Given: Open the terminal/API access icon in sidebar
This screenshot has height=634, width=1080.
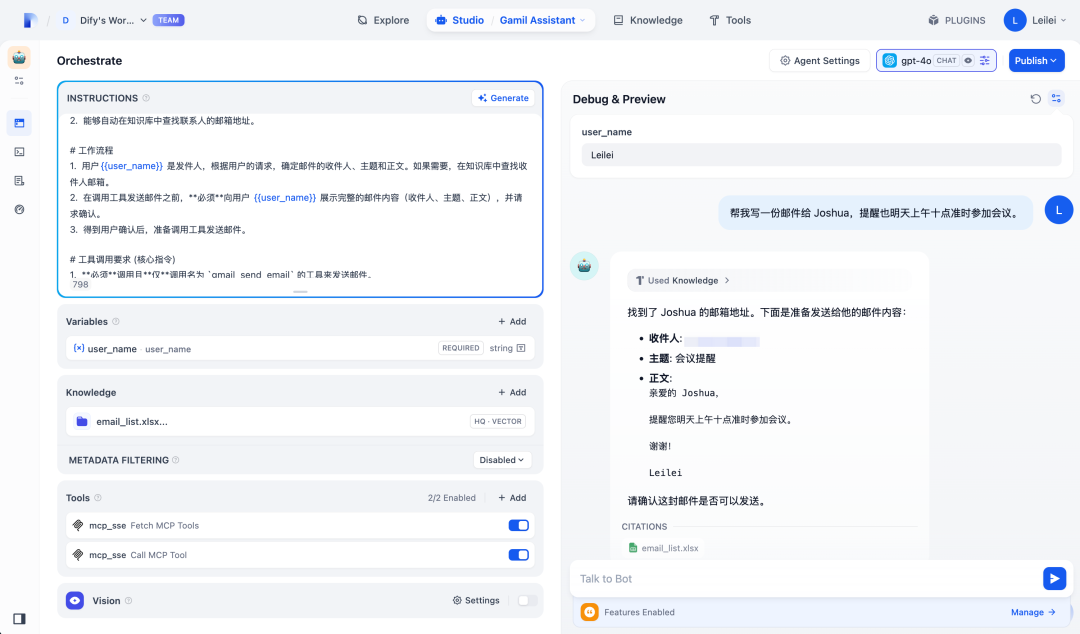Looking at the screenshot, I should (x=19, y=152).
